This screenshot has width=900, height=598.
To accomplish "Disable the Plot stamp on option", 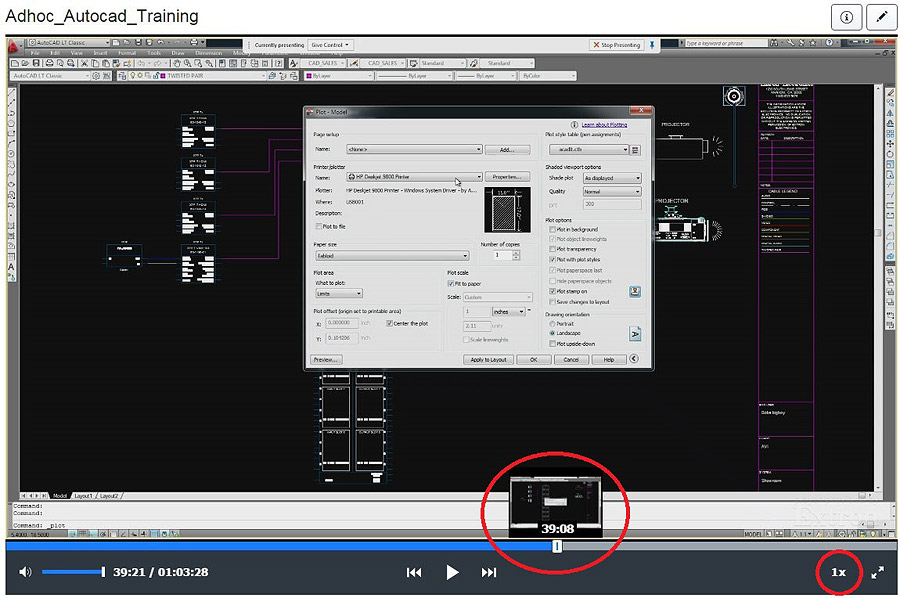I will [552, 291].
